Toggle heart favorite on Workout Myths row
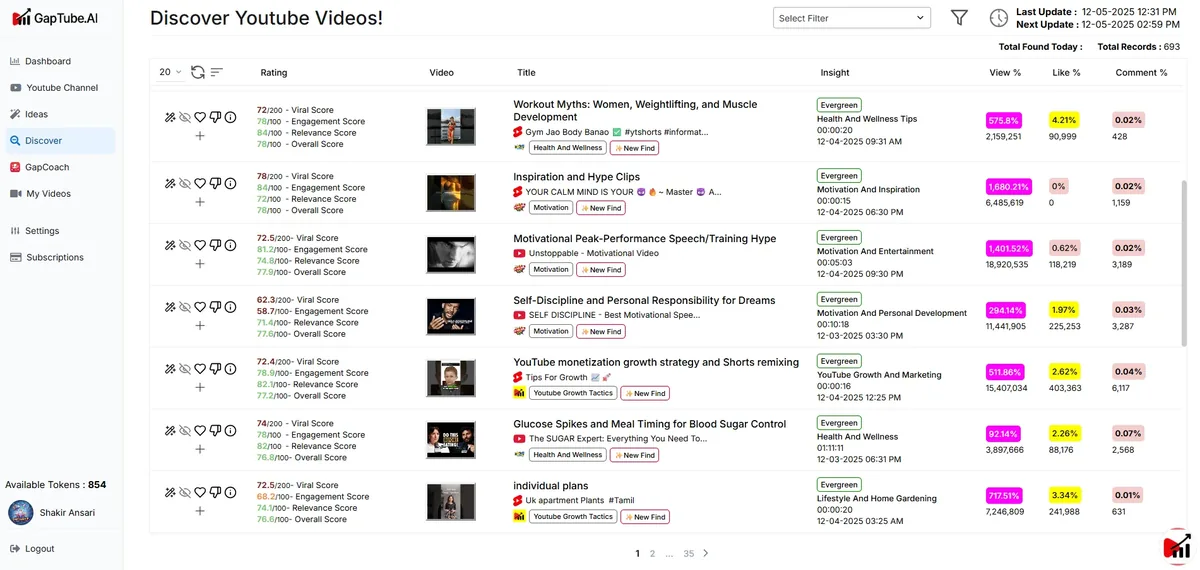 pos(200,117)
